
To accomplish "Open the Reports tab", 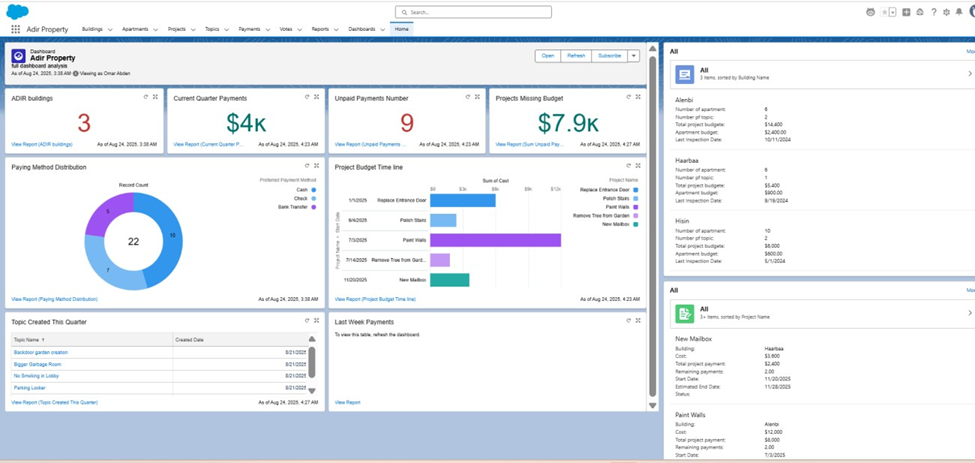I will [319, 30].
